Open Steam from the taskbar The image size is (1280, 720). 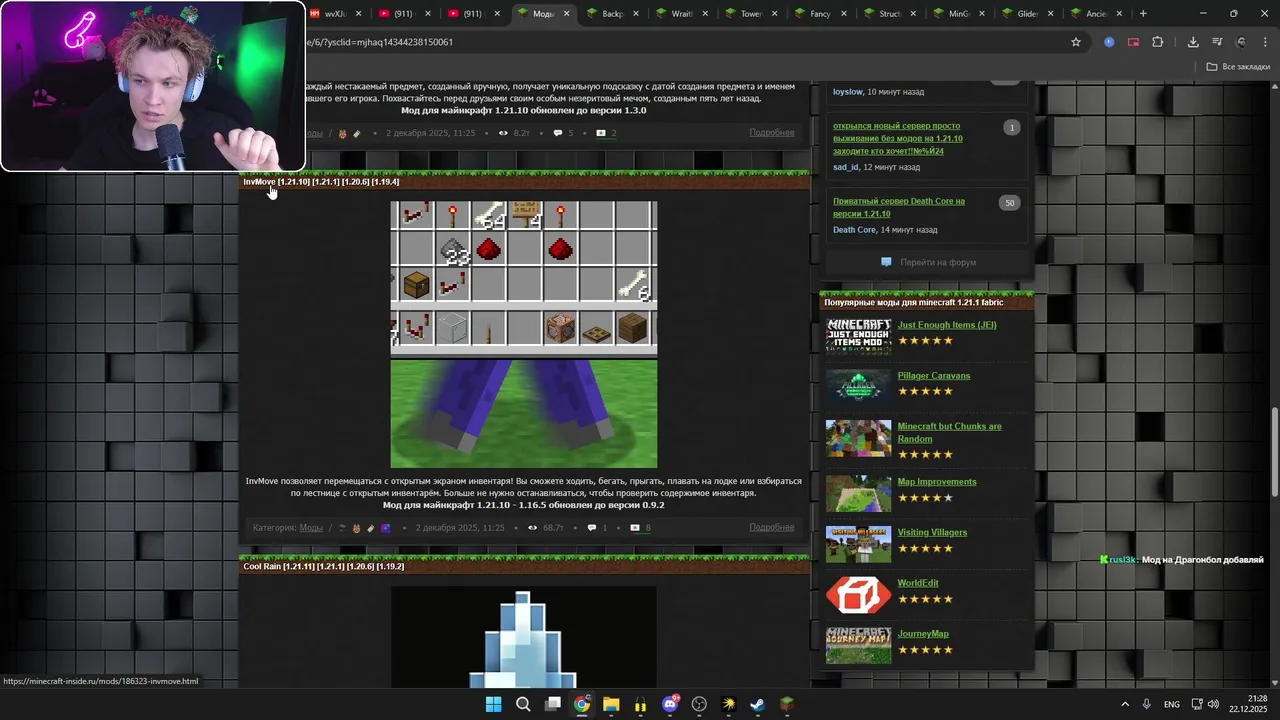click(x=758, y=704)
